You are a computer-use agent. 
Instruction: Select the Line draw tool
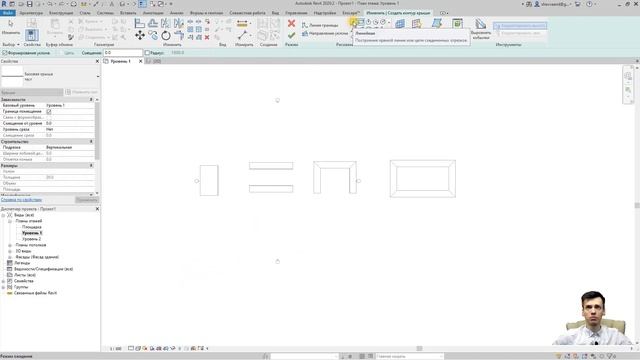353,22
